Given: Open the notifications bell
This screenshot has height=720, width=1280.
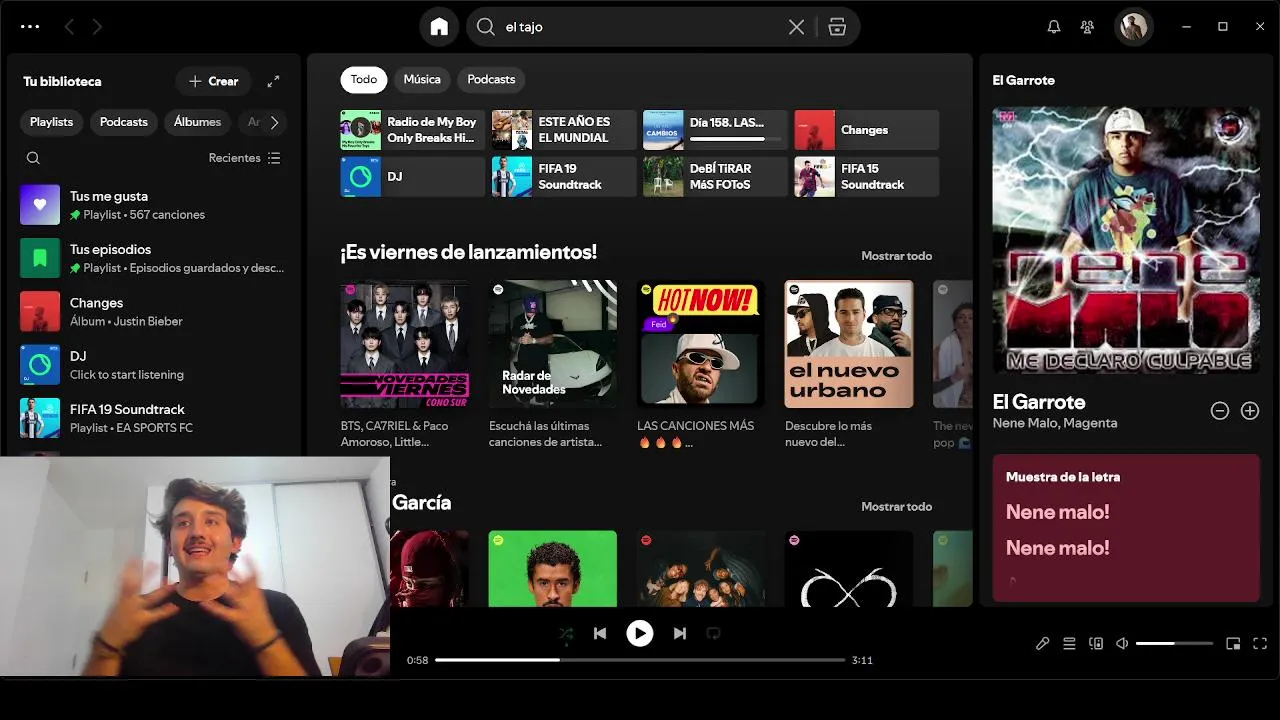Looking at the screenshot, I should [1053, 27].
